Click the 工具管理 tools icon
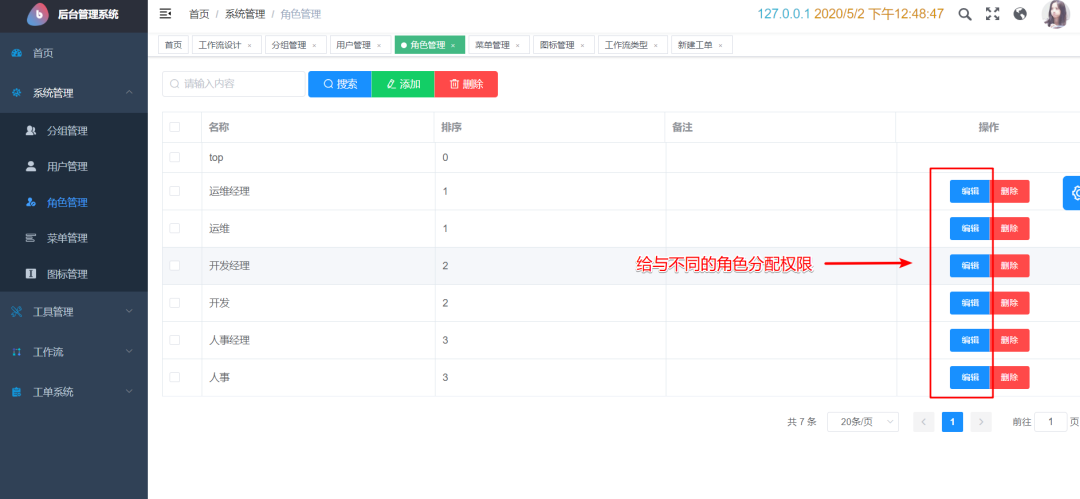 (x=17, y=312)
